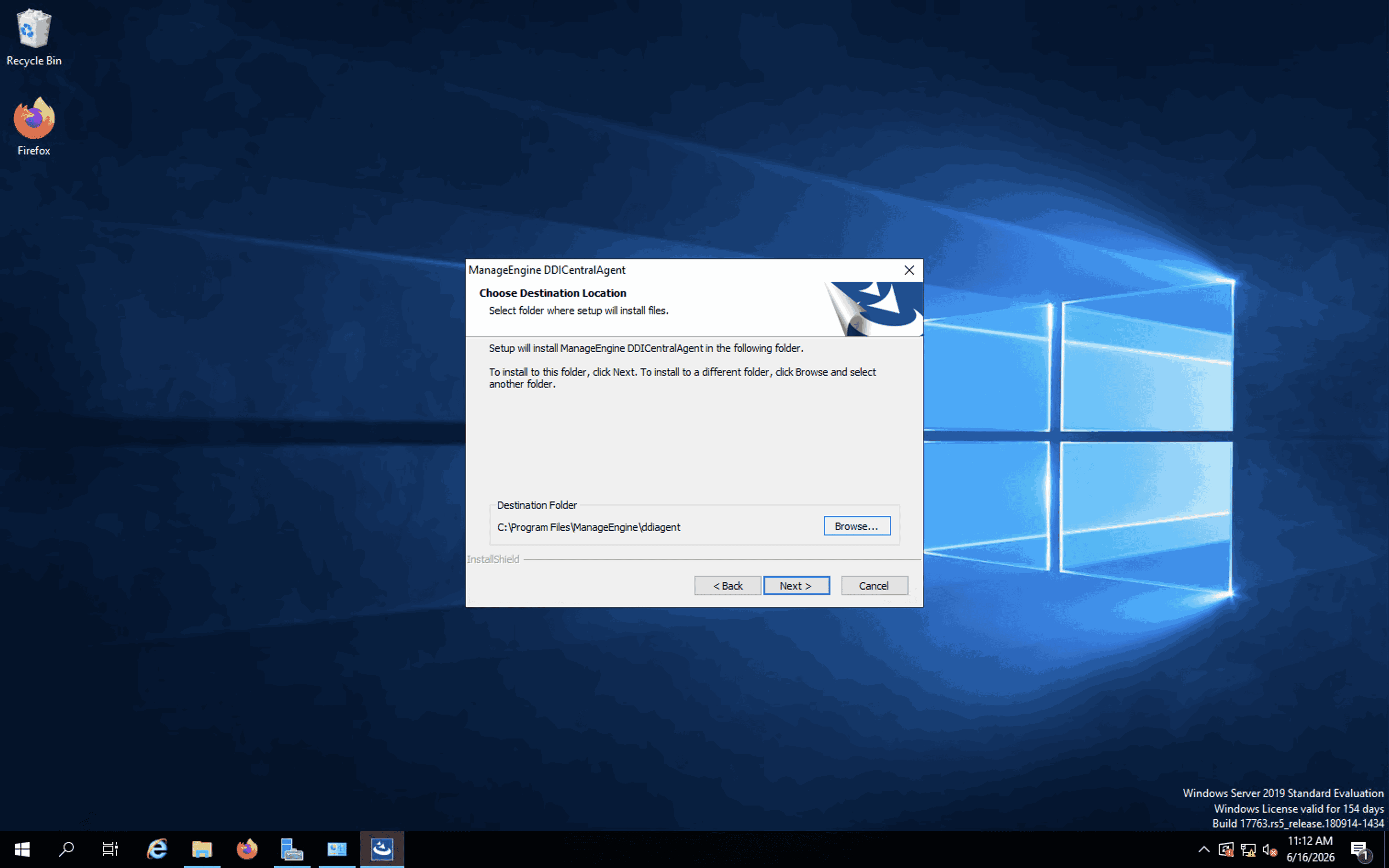Open the Windows Start menu
Screen dimensions: 1389x868
(x=22, y=849)
